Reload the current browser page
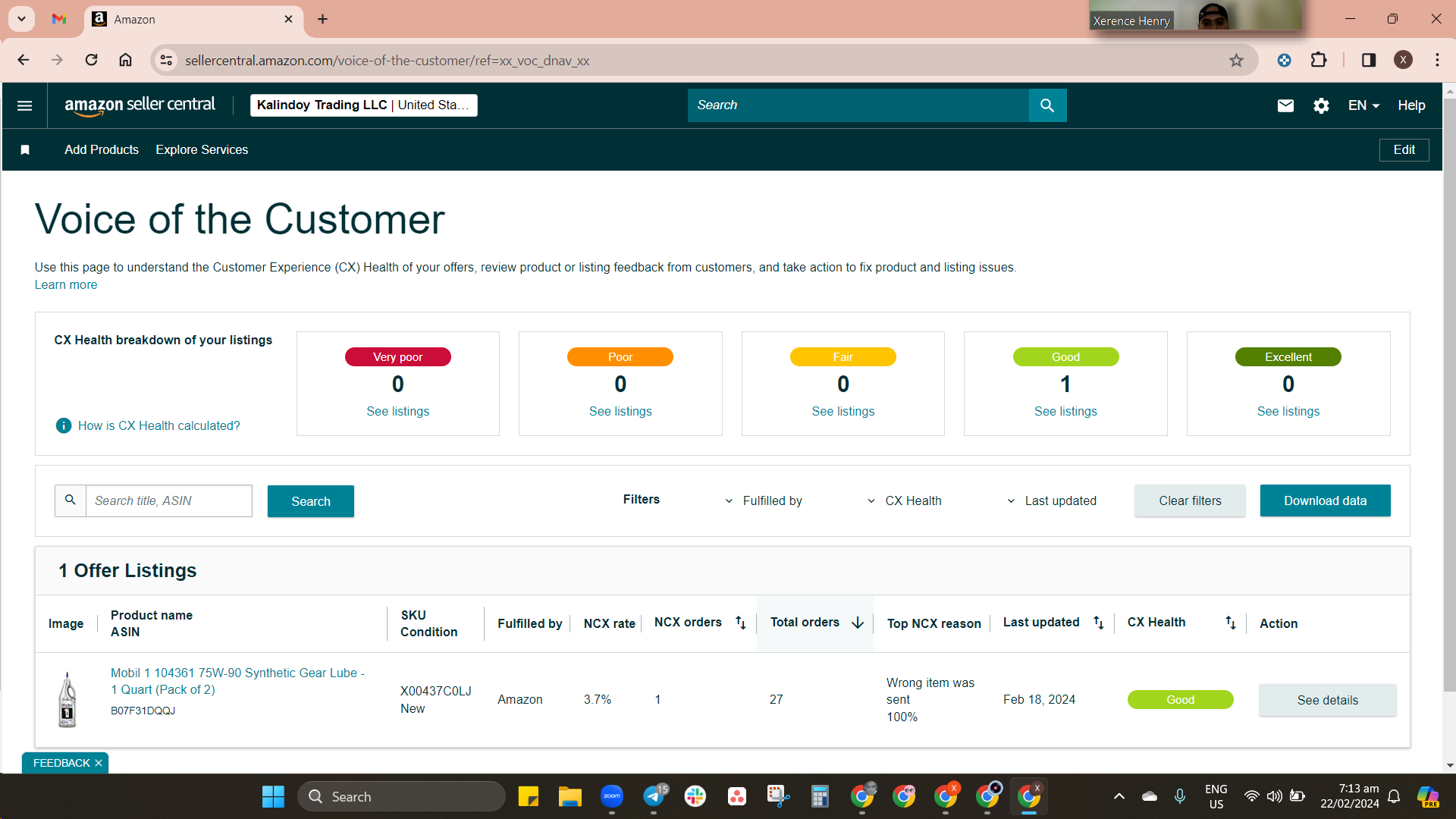This screenshot has height=819, width=1456. pos(91,60)
